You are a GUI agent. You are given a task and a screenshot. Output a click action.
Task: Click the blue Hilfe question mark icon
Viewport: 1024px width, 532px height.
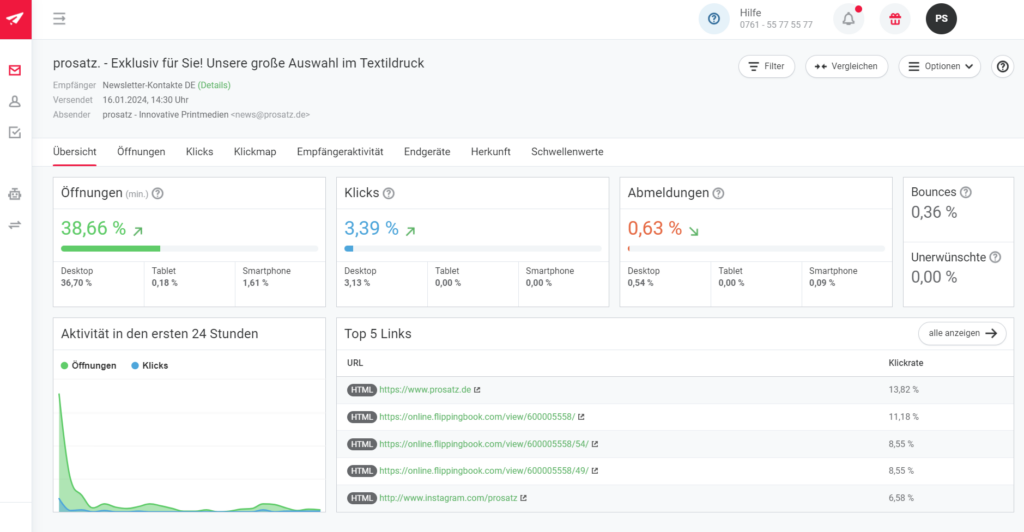[713, 18]
